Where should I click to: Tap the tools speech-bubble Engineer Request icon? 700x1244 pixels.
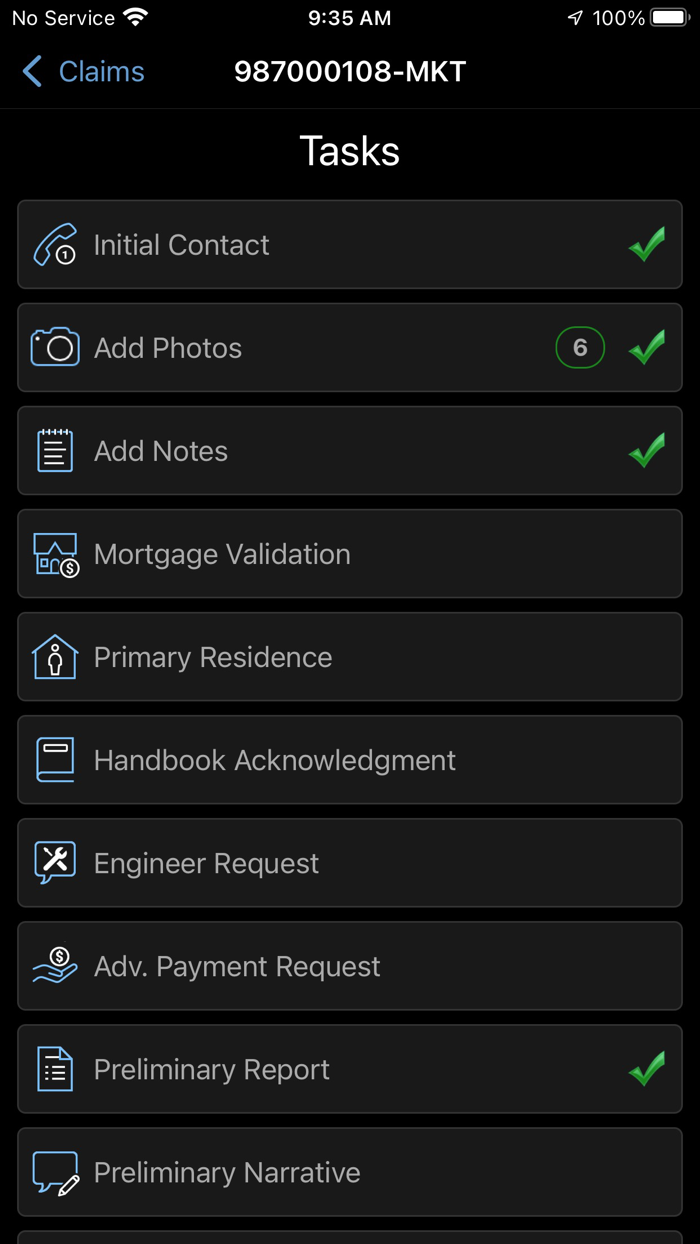56,863
